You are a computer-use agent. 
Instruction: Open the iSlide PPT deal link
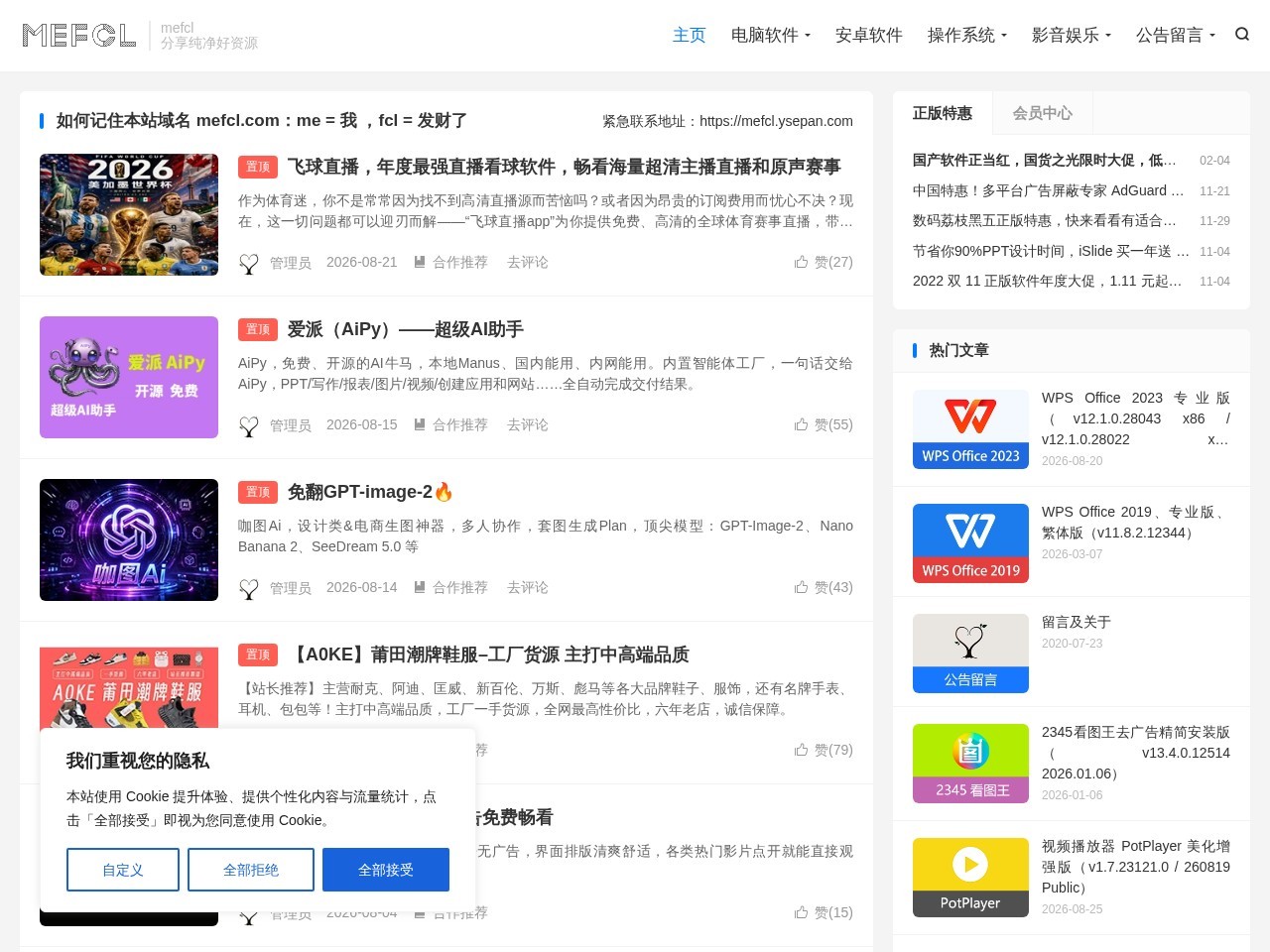click(1052, 251)
